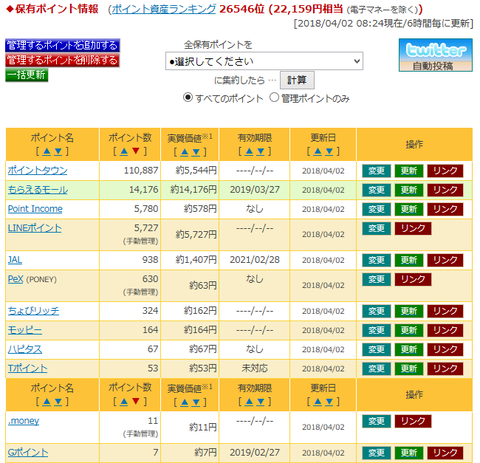
Task: Open the Point Income link
Action: [35, 209]
